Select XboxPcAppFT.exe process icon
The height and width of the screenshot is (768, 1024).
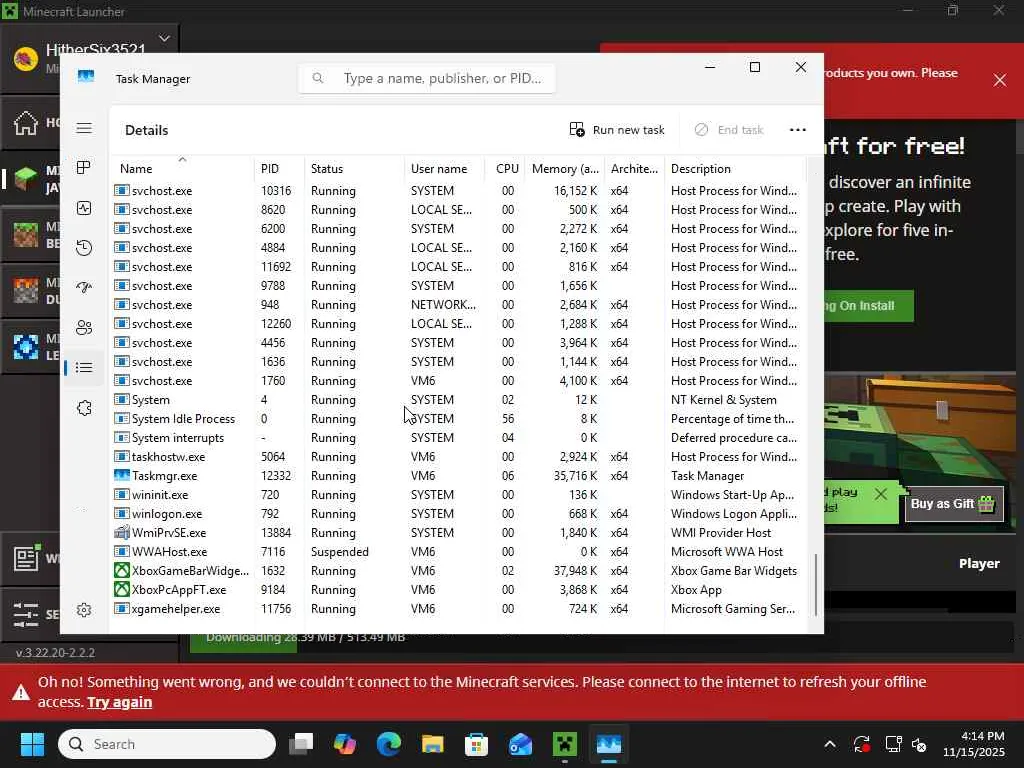tap(121, 590)
